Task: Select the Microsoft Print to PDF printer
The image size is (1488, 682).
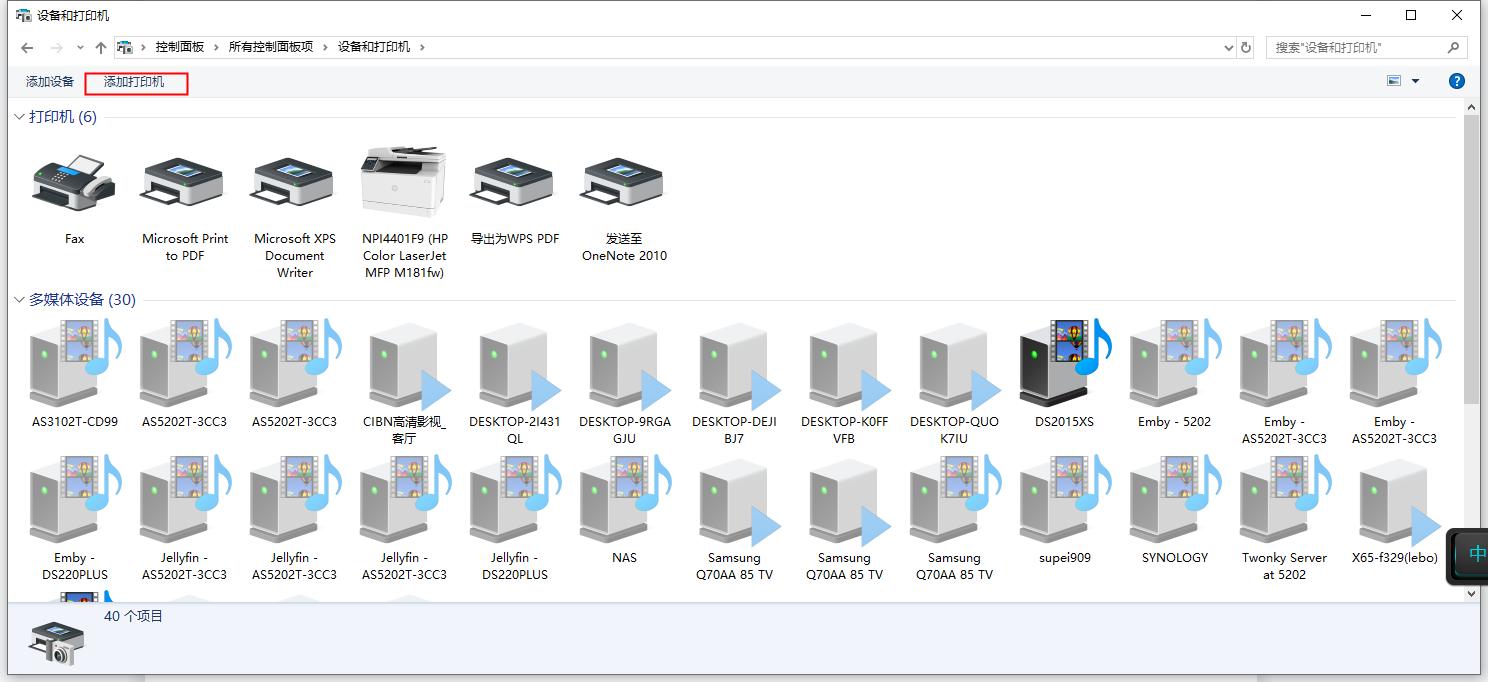Action: coord(184,184)
